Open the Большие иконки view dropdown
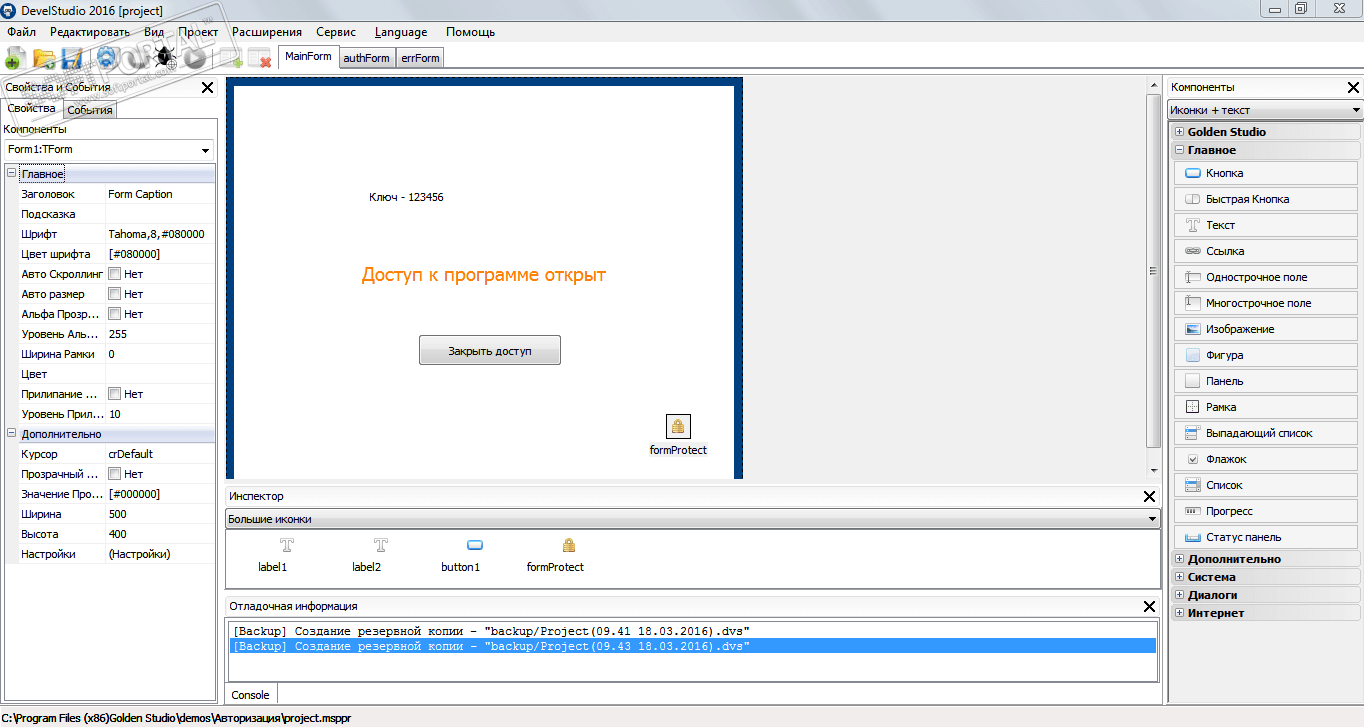The image size is (1364, 727). pyautogui.click(x=692, y=519)
